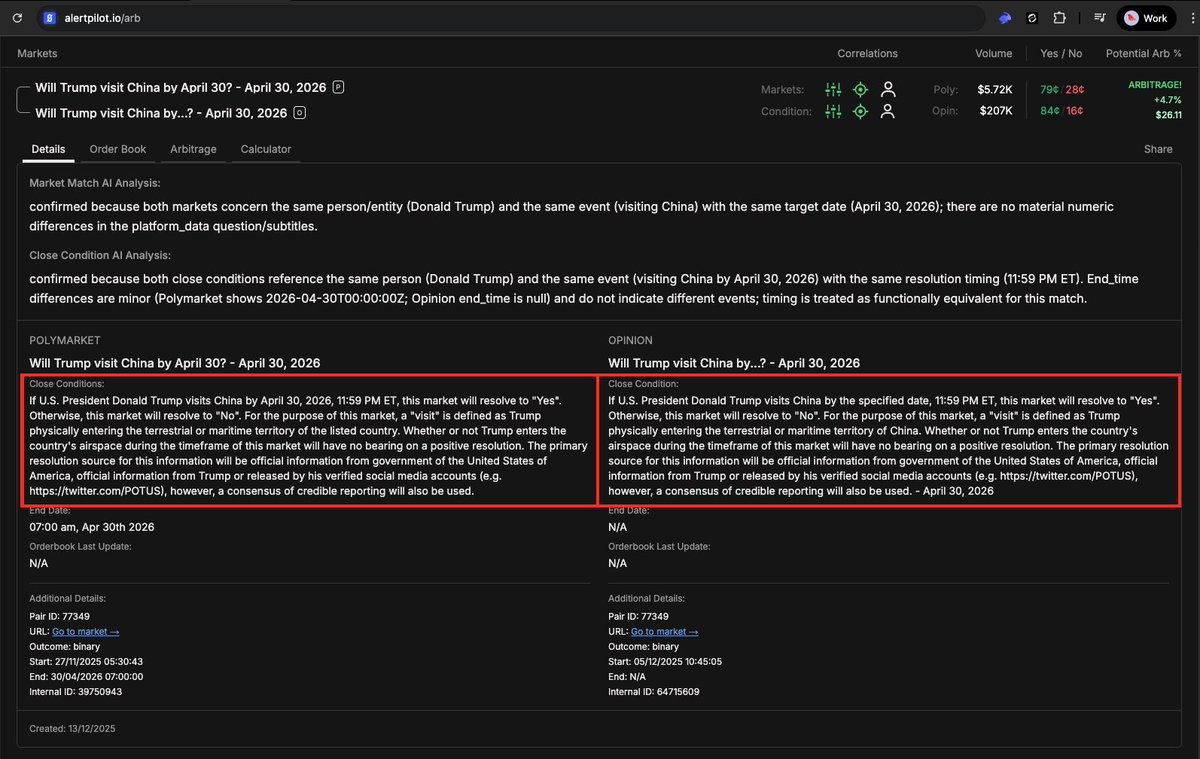Open the Arbitrage tab

[193, 149]
